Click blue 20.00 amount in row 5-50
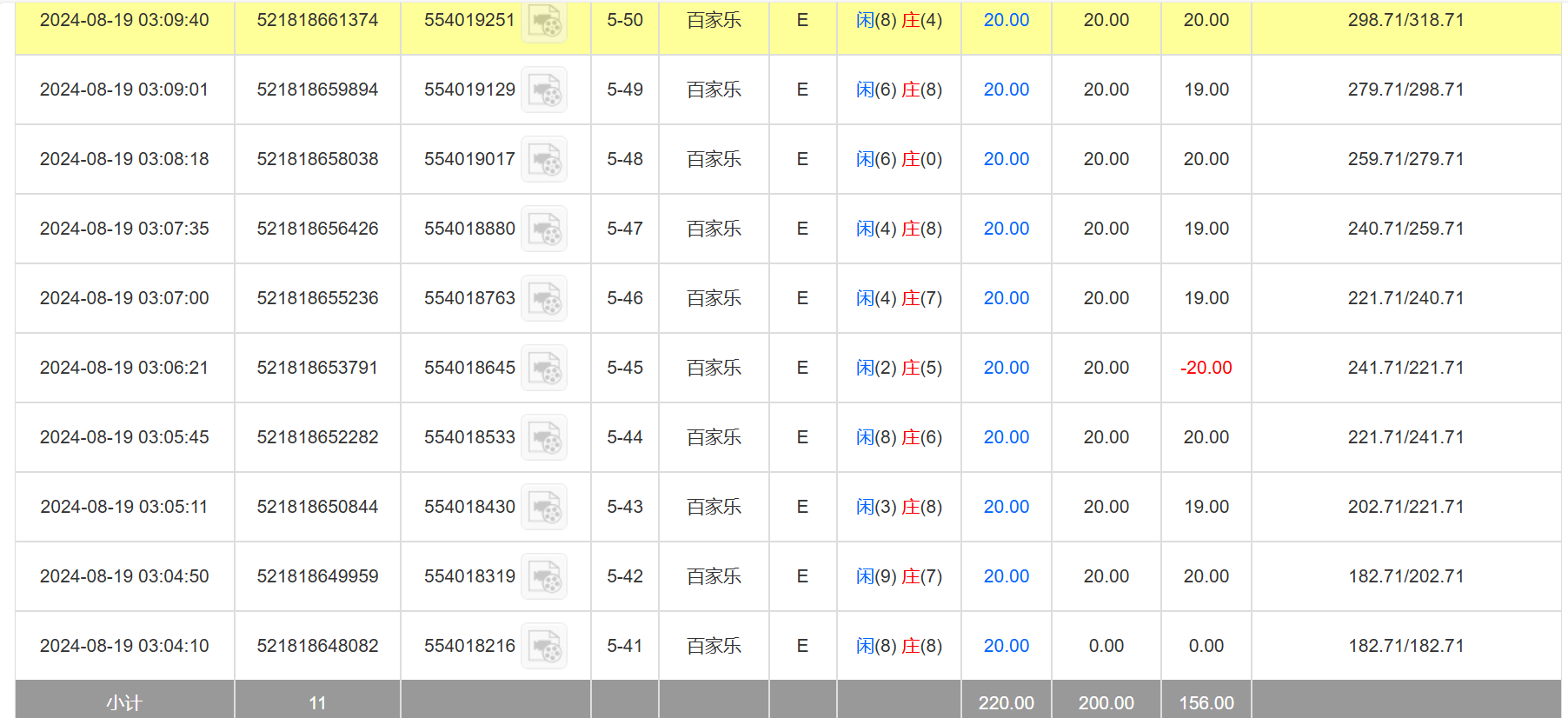Screen dimensions: 1568x718 coord(1006,20)
